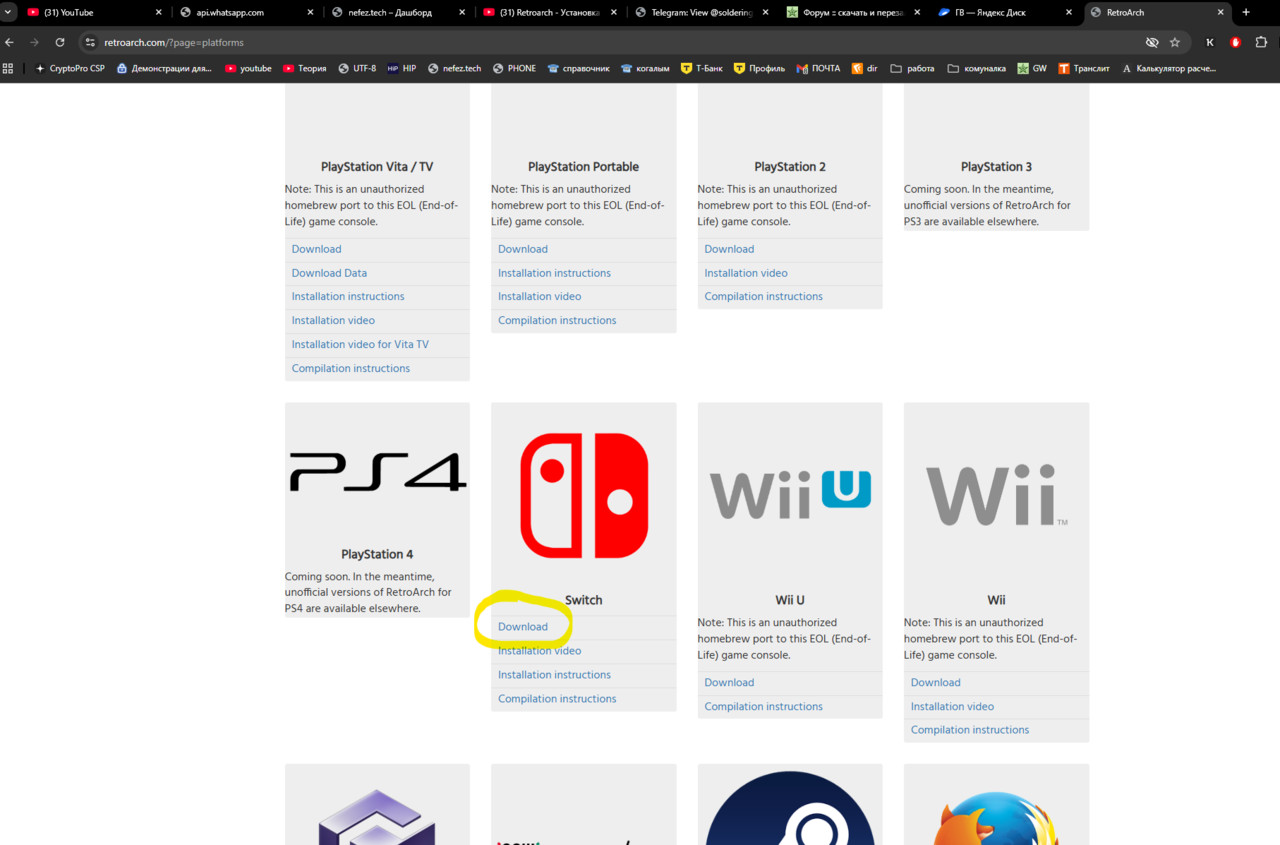Click the Switch Download link

pyautogui.click(x=523, y=627)
